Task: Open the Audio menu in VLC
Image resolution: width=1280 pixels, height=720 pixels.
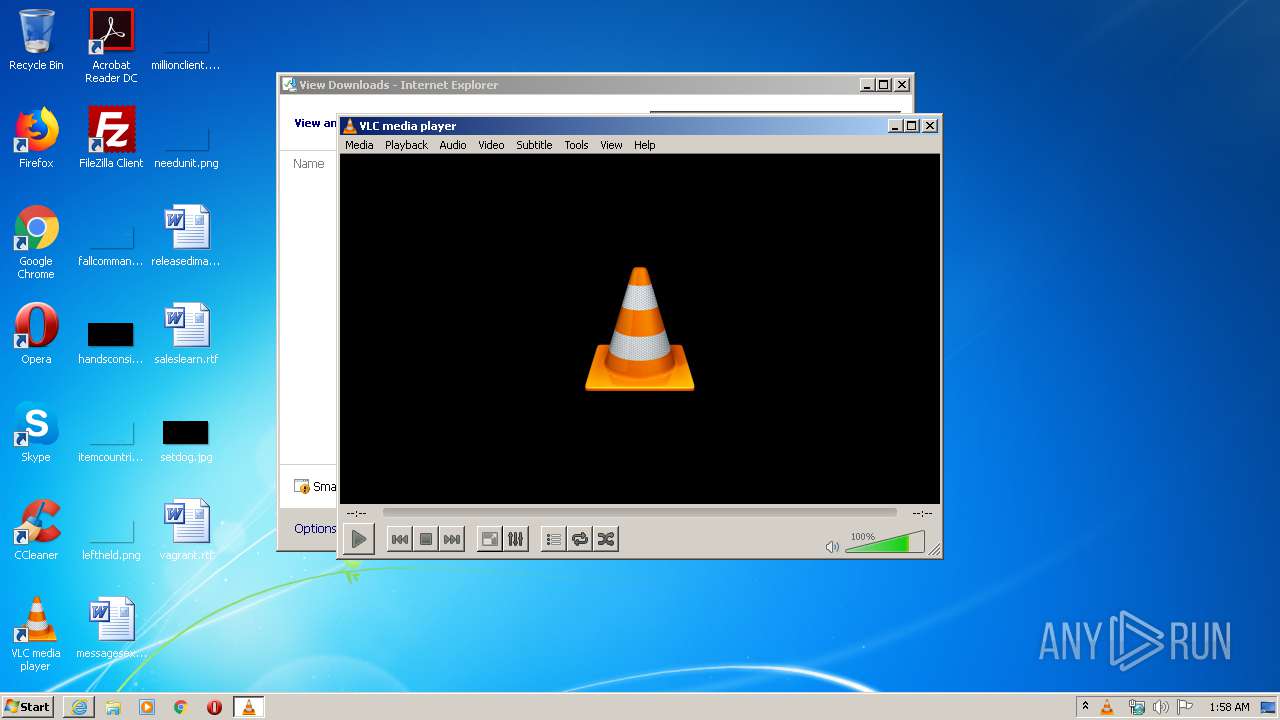Action: [453, 145]
